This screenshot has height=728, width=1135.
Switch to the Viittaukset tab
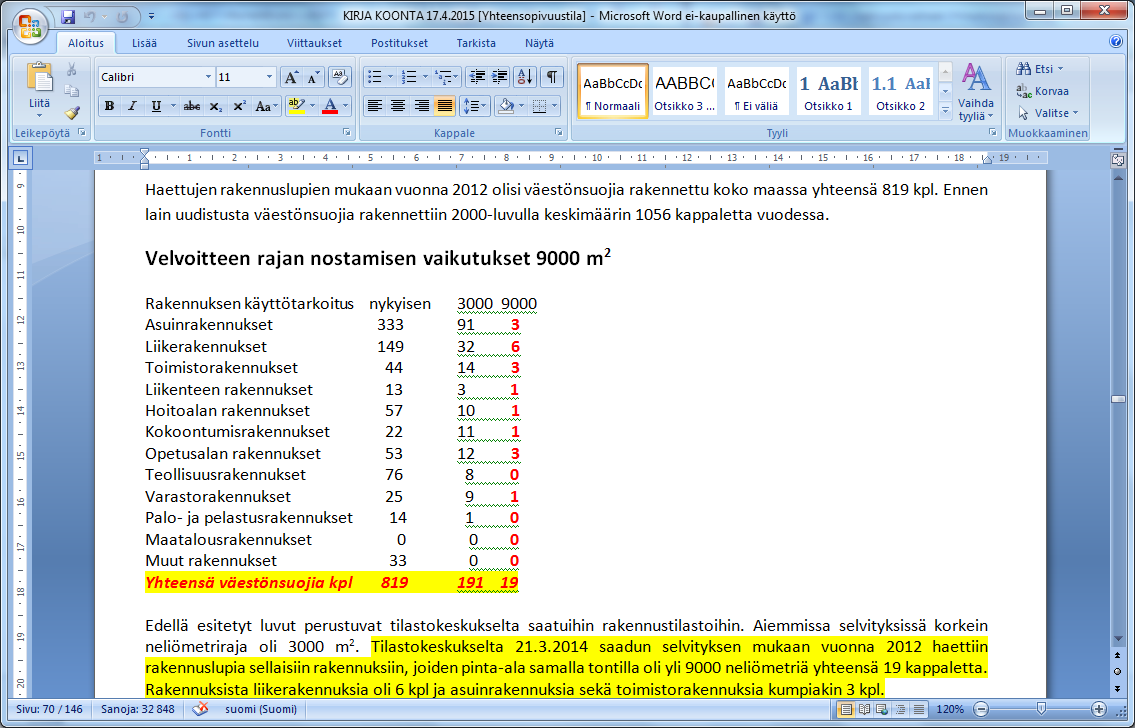point(314,43)
